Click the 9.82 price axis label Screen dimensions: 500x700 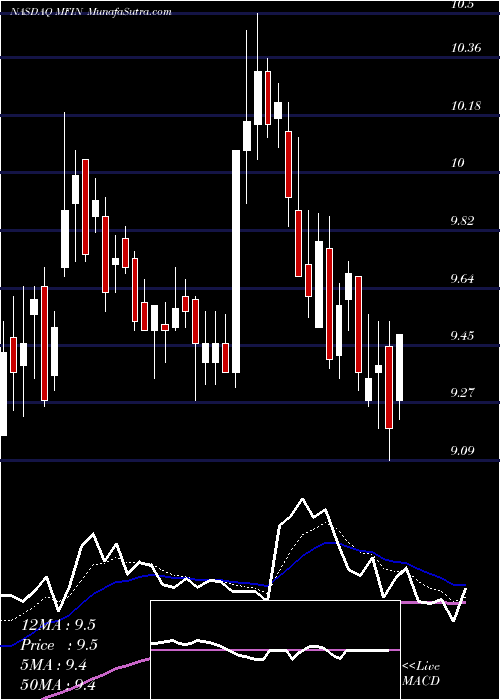pos(462,221)
